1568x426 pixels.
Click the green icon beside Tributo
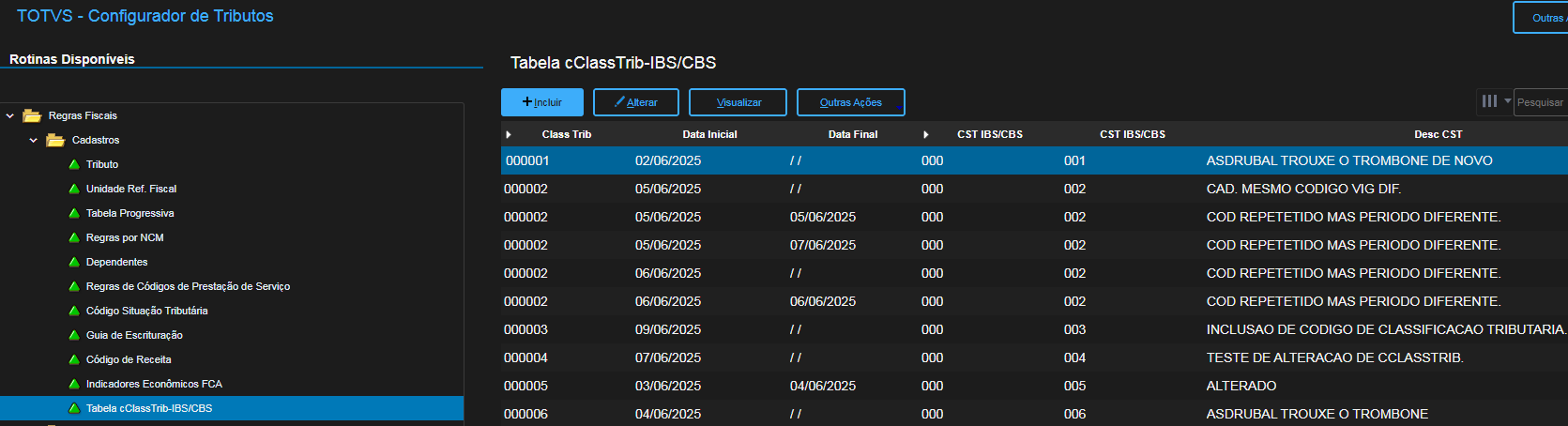pyautogui.click(x=74, y=164)
